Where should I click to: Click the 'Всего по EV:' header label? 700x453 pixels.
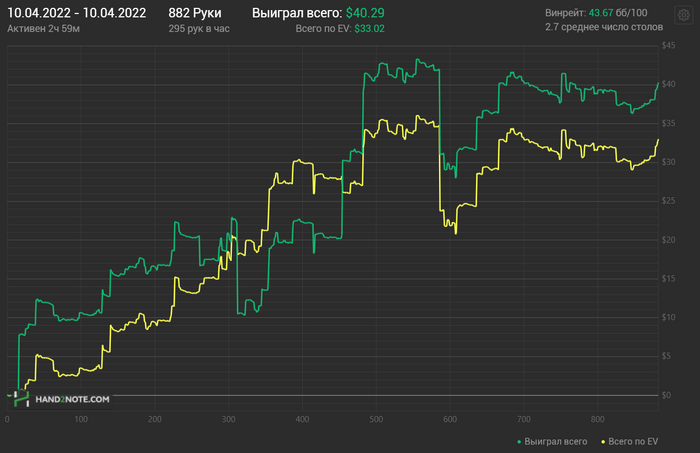(324, 29)
